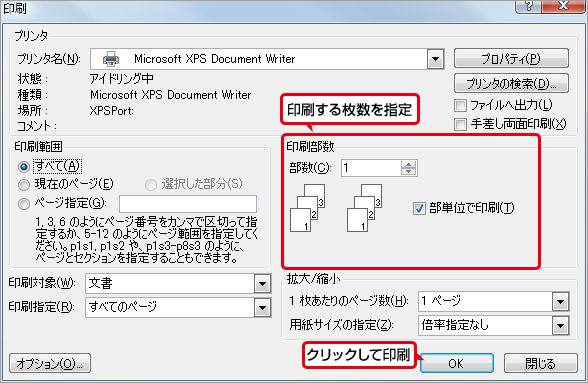588x383 pixels.
Task: Select the すべて(A) radio button
Action: coord(24,167)
